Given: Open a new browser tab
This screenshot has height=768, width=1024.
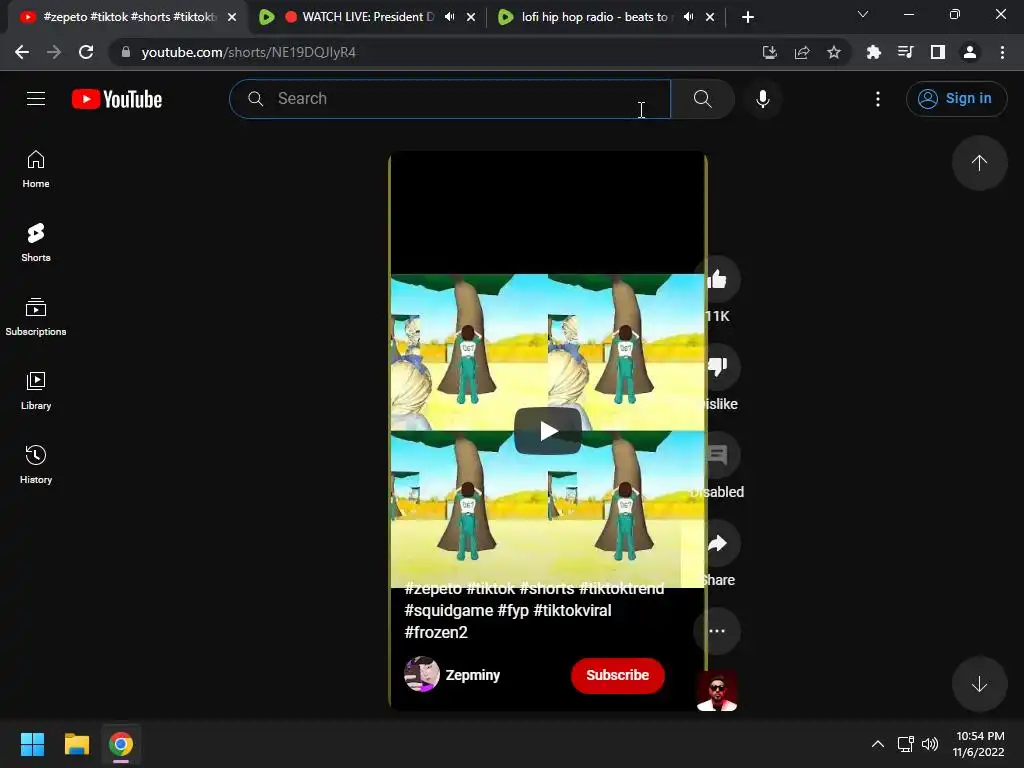Looking at the screenshot, I should pyautogui.click(x=748, y=17).
